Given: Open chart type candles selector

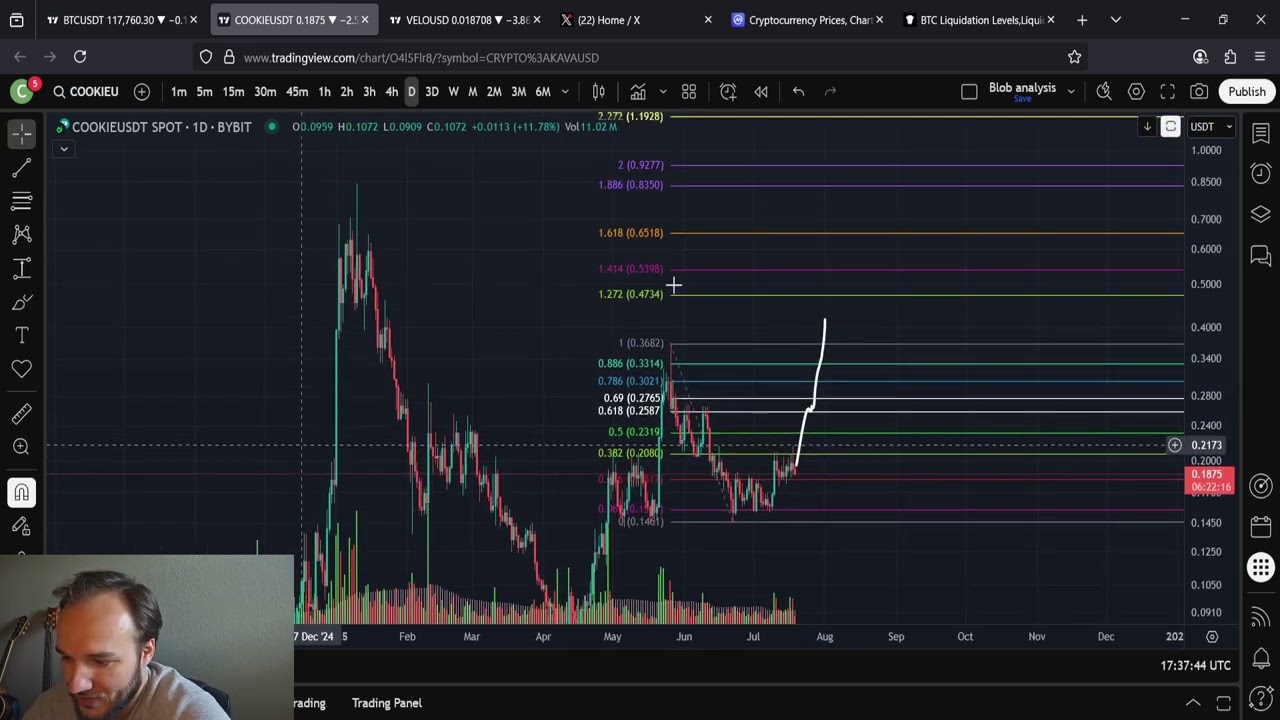Looking at the screenshot, I should click(598, 92).
